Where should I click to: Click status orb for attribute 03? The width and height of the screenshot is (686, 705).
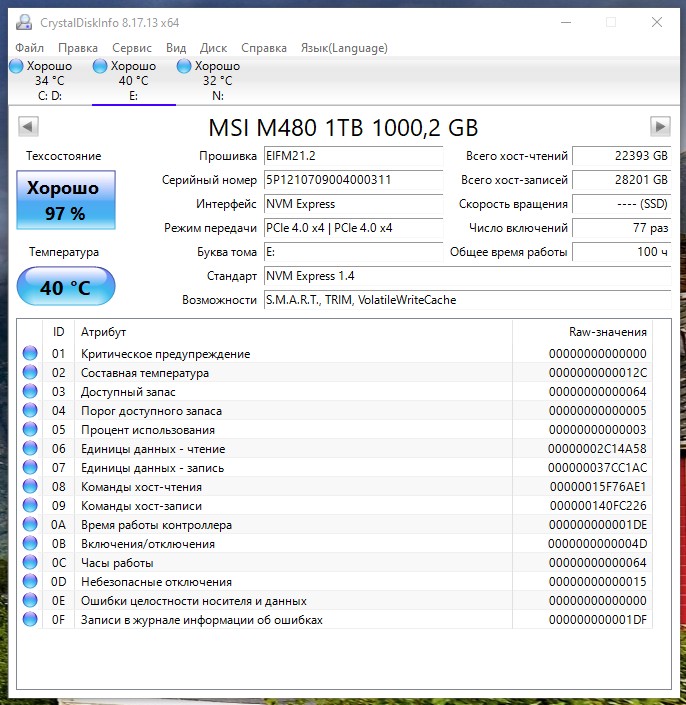point(30,391)
